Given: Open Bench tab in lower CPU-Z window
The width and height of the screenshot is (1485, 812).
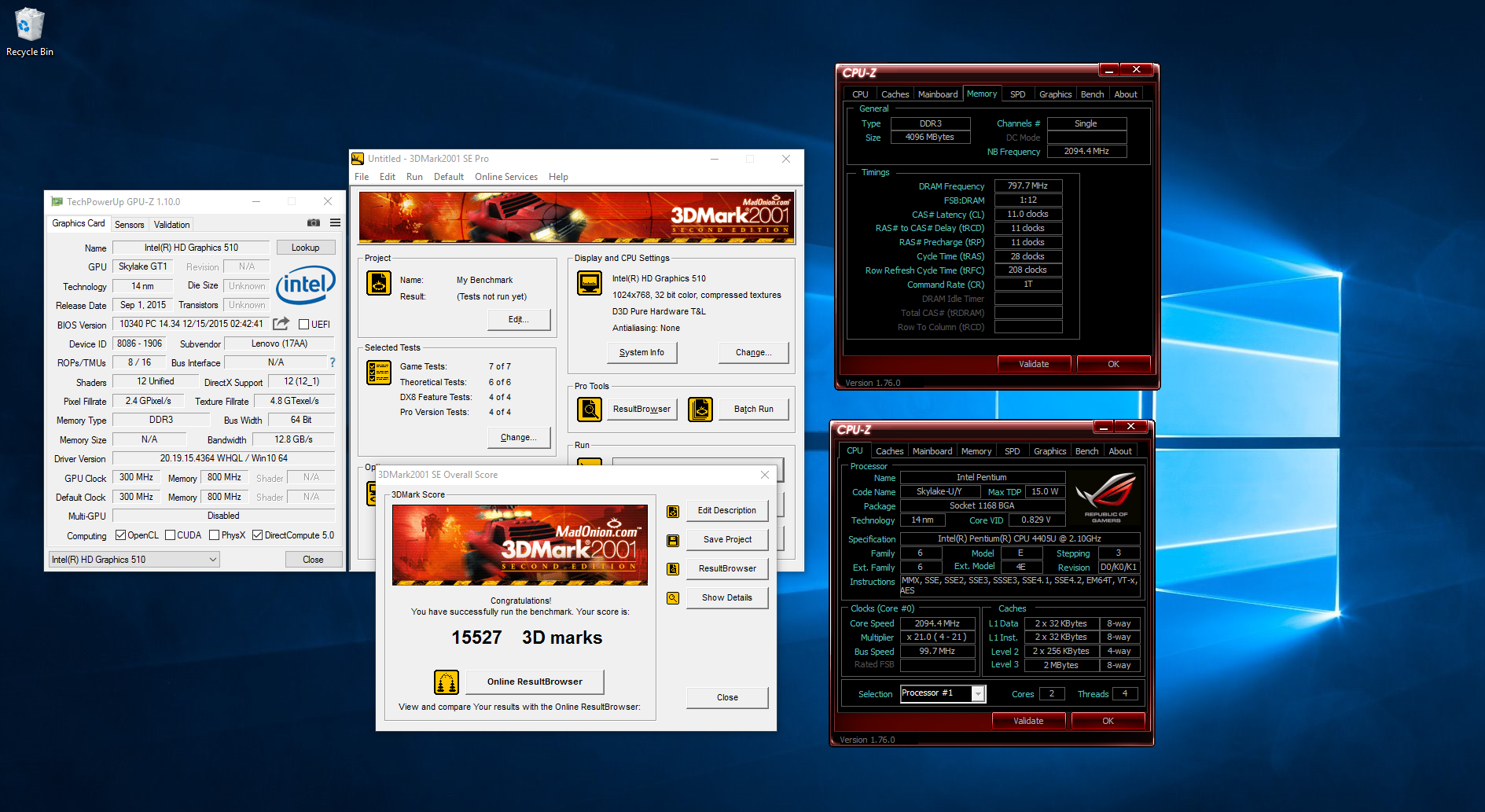Looking at the screenshot, I should 1086,451.
